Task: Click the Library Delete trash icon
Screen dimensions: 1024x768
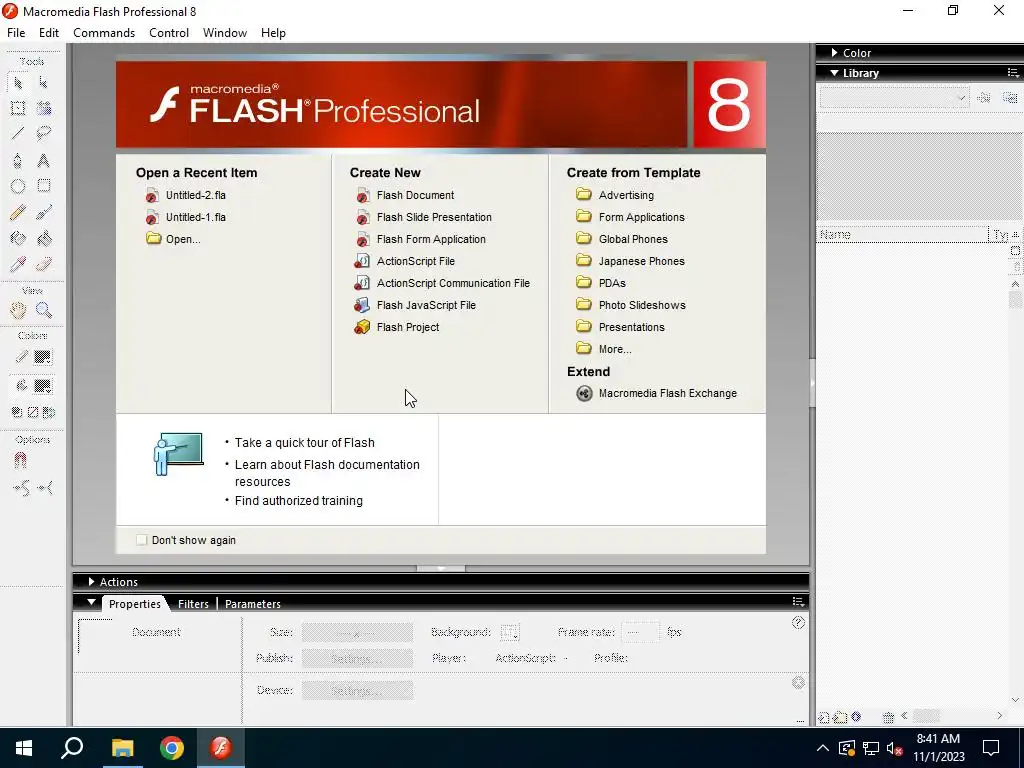Action: (x=888, y=717)
